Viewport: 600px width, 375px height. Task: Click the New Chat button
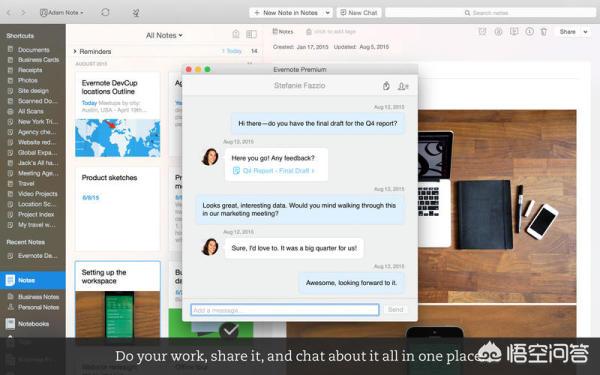359,13
